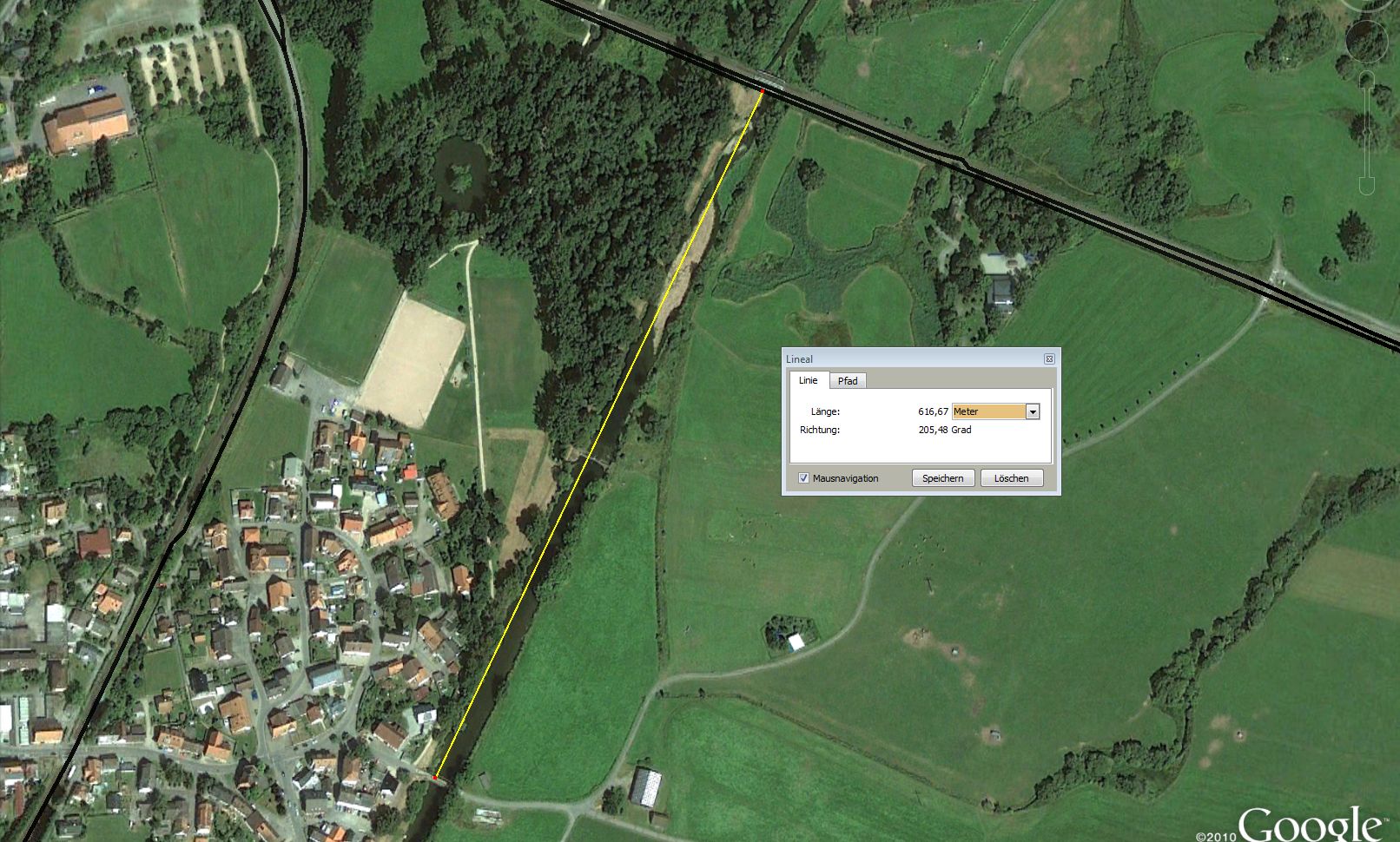Toggle the Mausnavigation checkbox
This screenshot has width=1400, height=842.
click(803, 478)
